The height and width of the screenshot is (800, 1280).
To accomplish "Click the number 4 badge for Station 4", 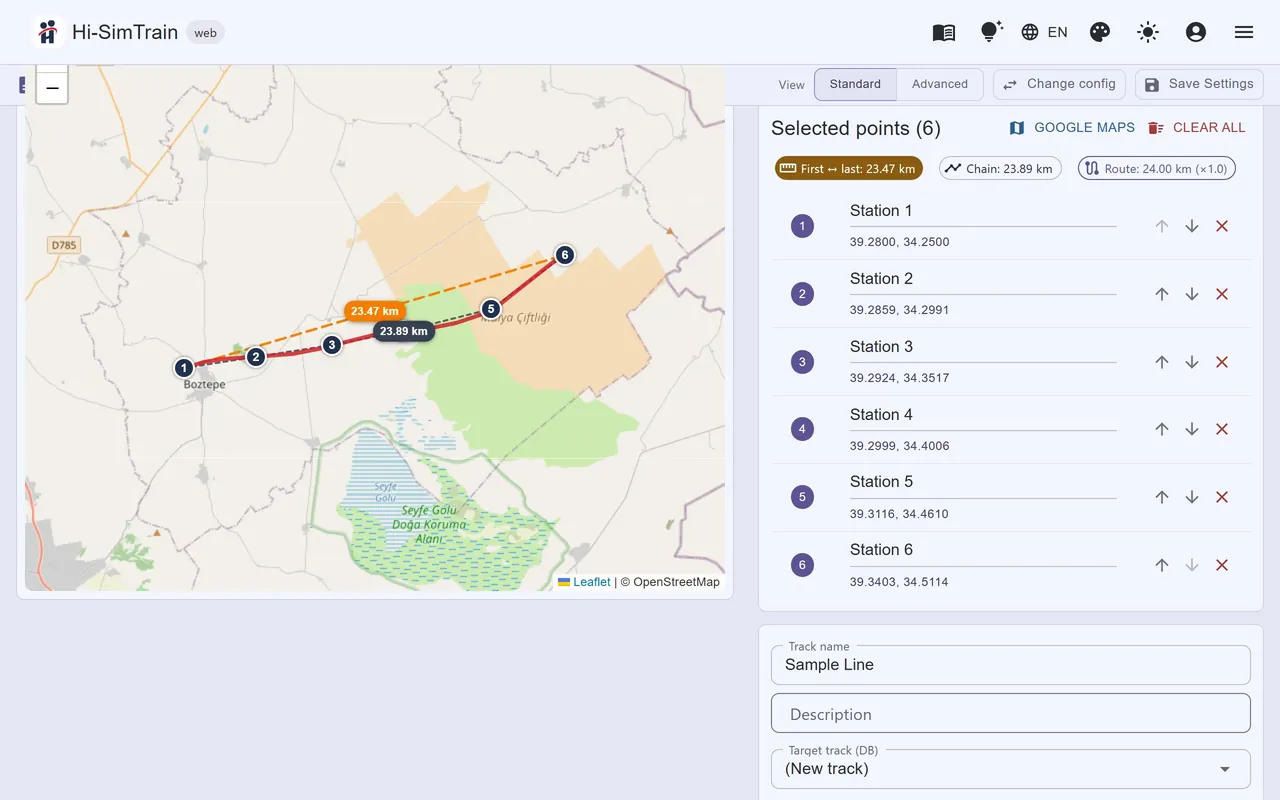I will [802, 429].
